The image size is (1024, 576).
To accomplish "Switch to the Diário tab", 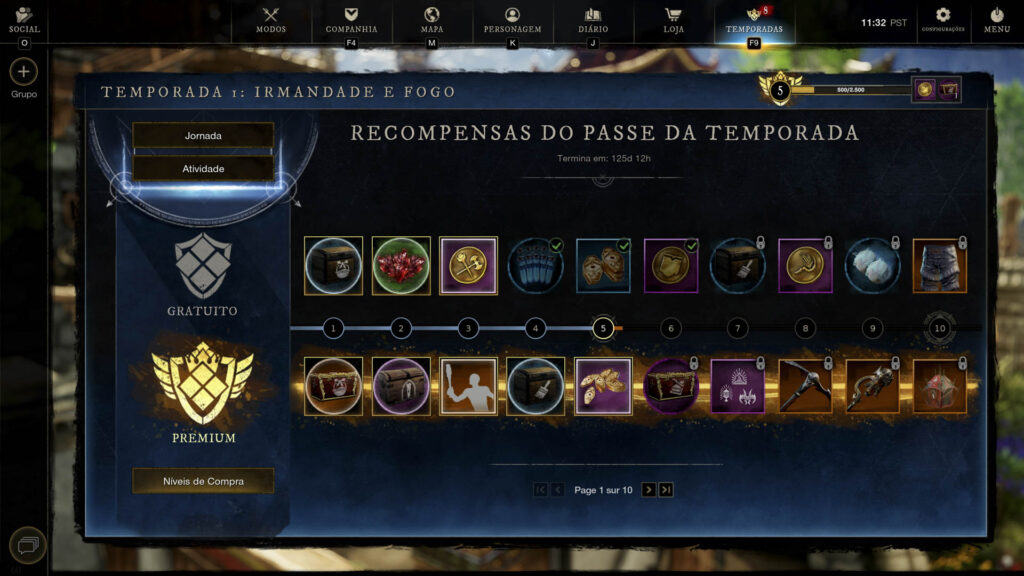I will pos(593,20).
